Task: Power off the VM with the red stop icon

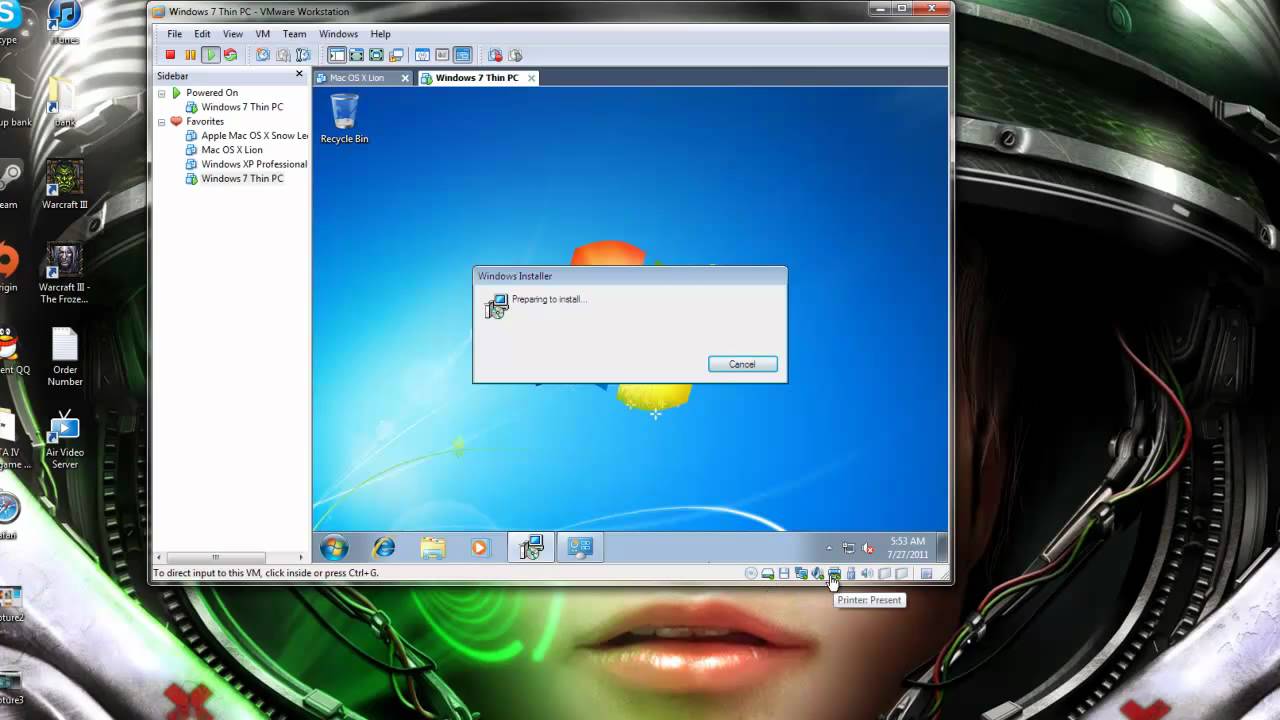Action: tap(170, 55)
